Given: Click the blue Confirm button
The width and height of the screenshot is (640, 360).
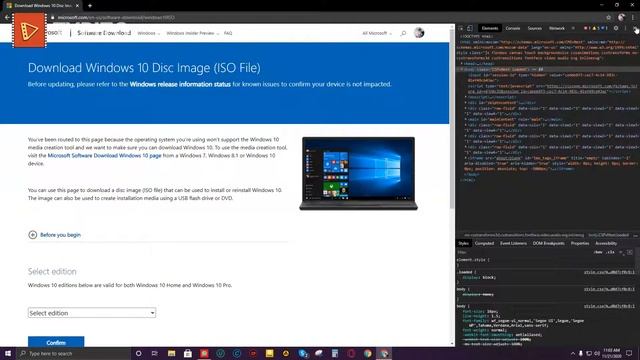Looking at the screenshot, I should point(56,342).
